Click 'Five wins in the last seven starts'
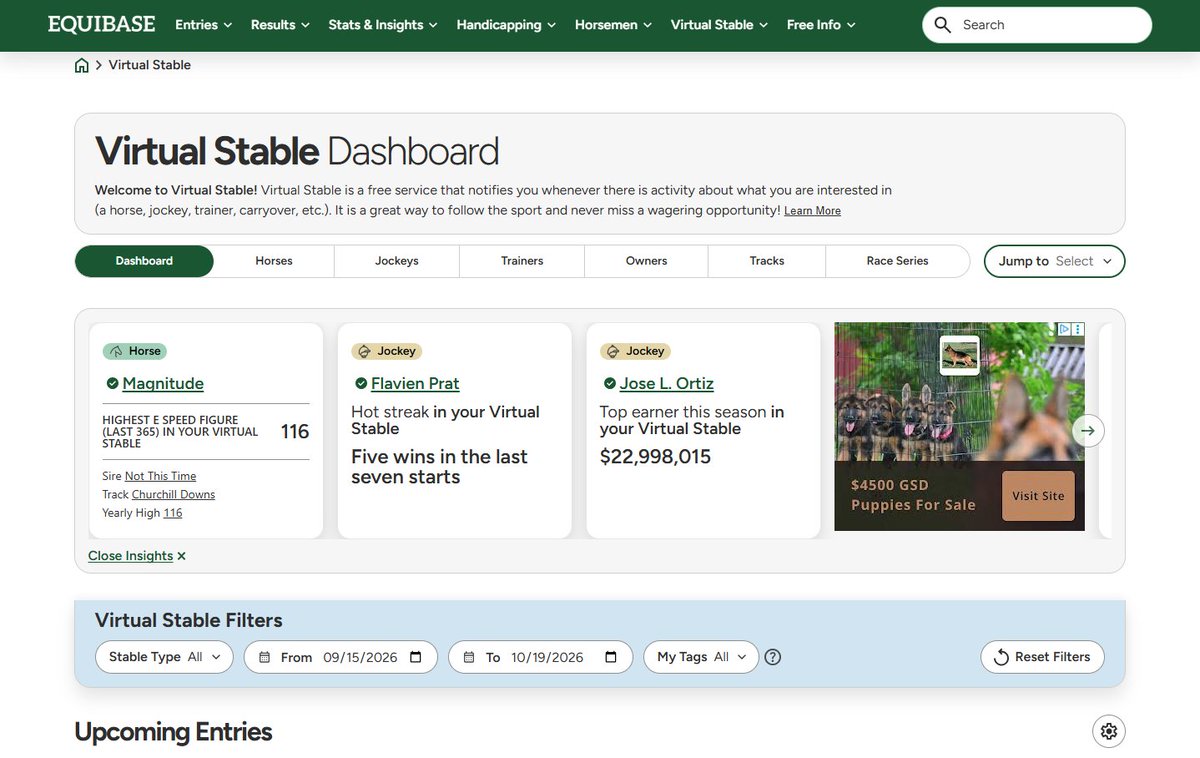Image resolution: width=1200 pixels, height=758 pixels. click(x=439, y=467)
